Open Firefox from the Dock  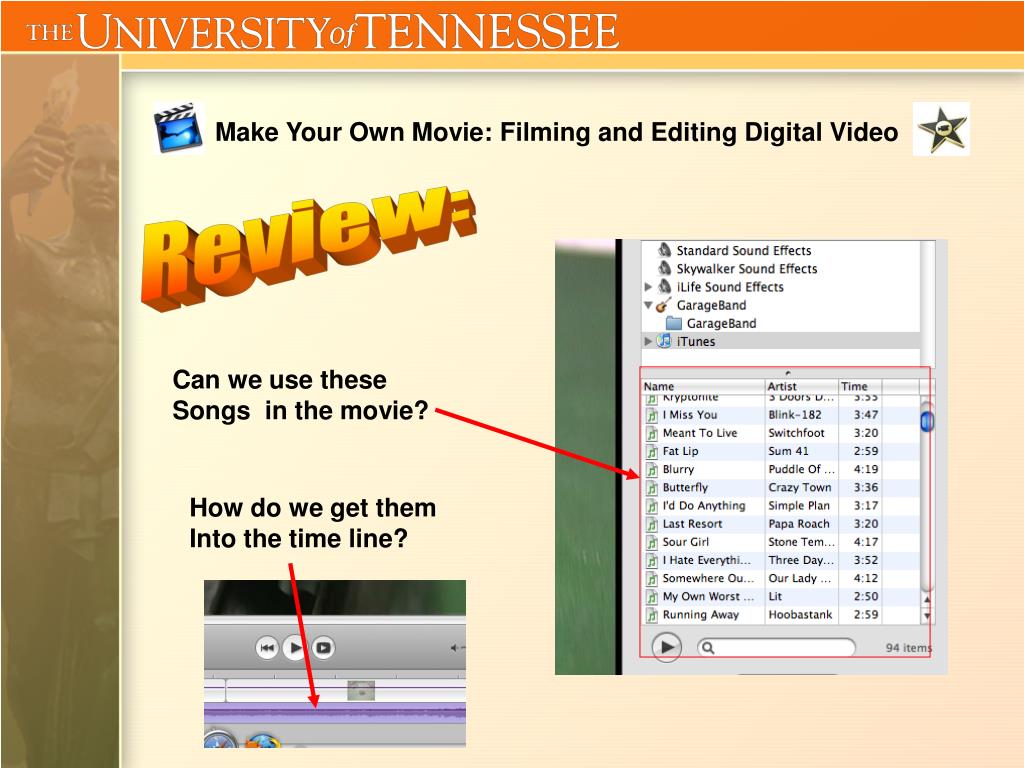[262, 741]
